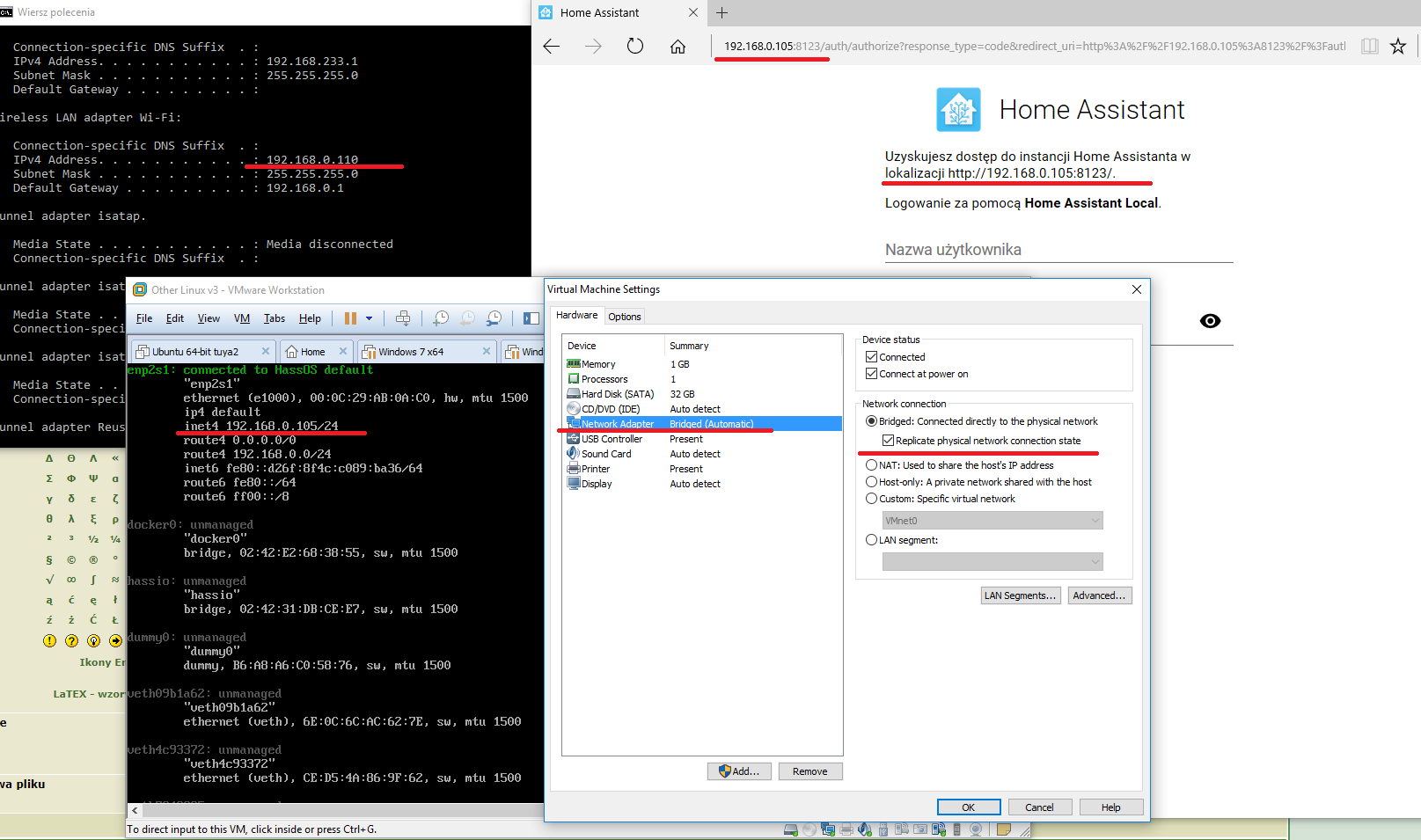Click the Nazwa użytkownika username field
Image resolution: width=1421 pixels, height=840 pixels.
tap(1059, 250)
